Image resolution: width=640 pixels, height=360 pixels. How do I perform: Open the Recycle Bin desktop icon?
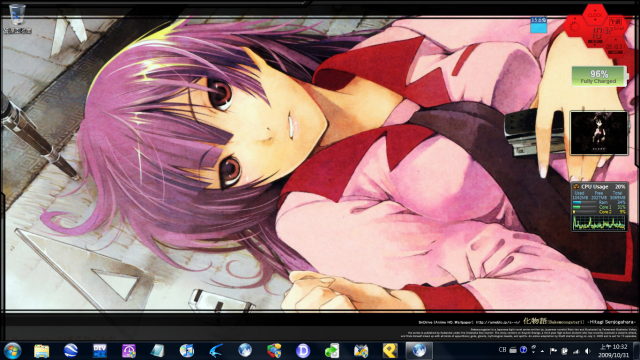(x=16, y=18)
